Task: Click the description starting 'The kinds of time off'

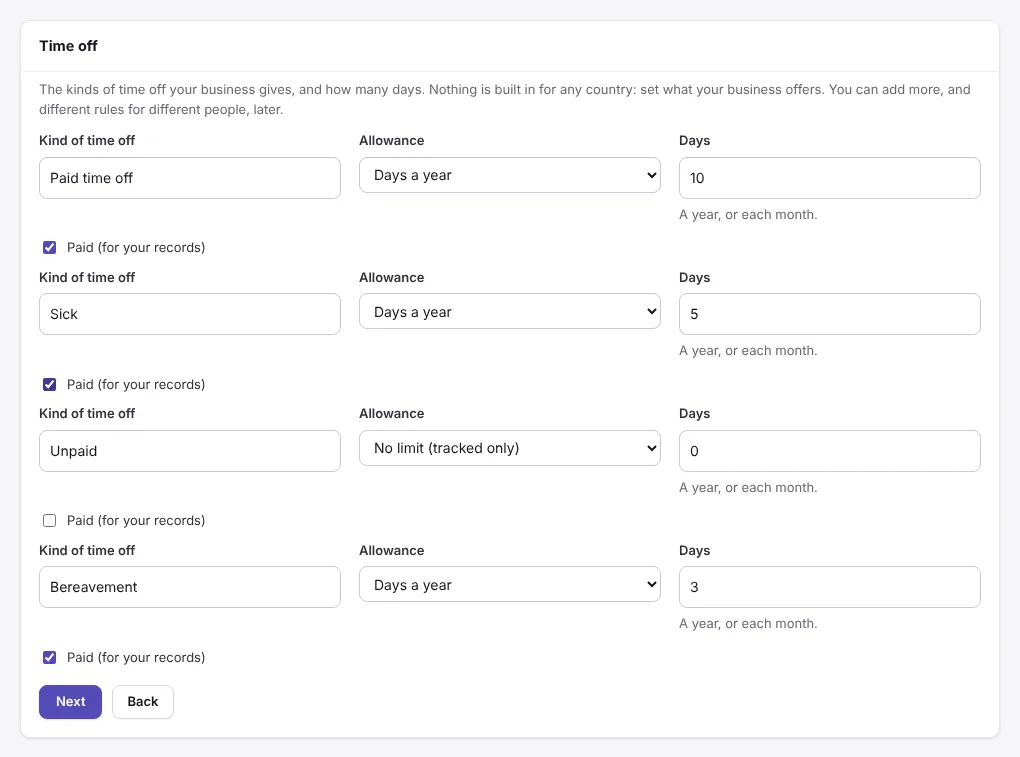Action: coord(505,100)
